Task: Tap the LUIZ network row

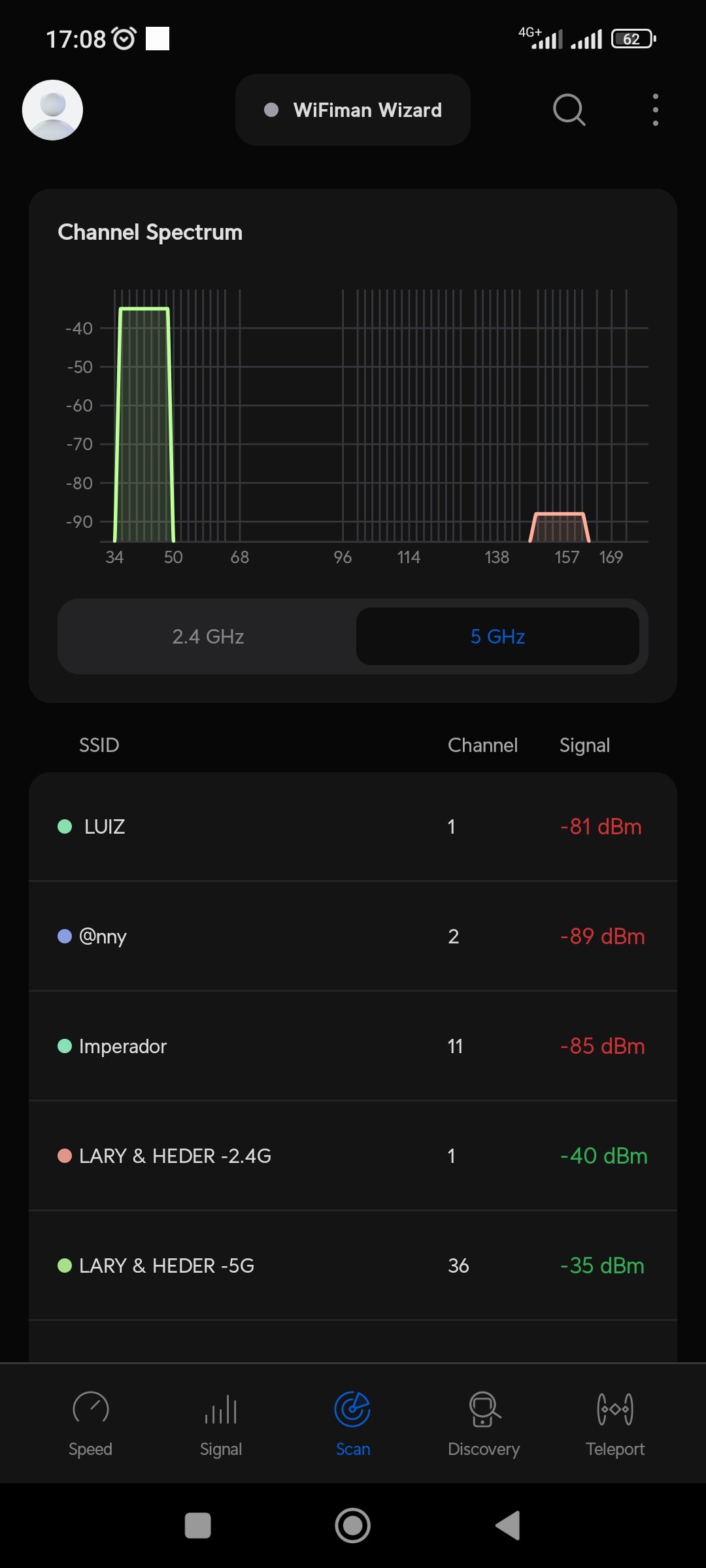Action: (x=353, y=826)
